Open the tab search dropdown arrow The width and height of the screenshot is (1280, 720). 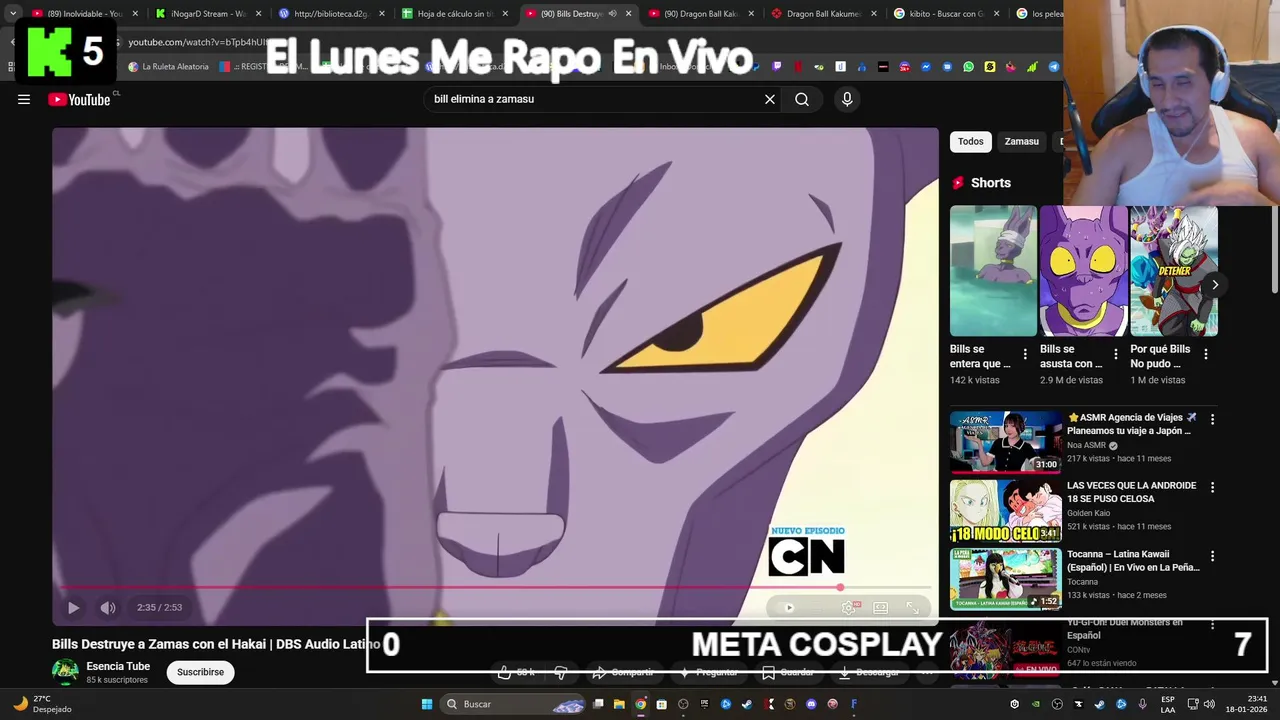(x=12, y=14)
